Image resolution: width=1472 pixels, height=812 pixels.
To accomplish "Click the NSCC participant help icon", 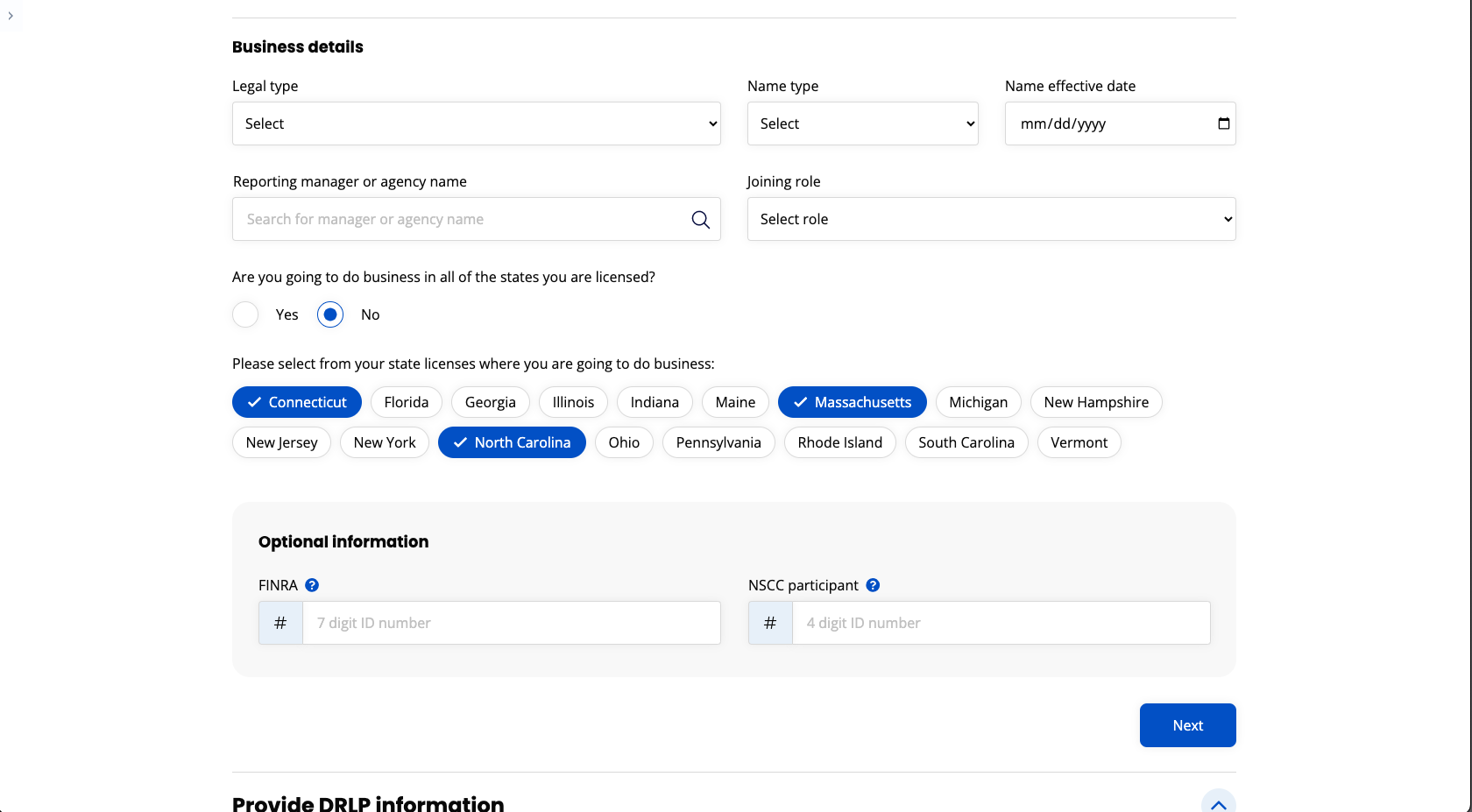I will (873, 585).
